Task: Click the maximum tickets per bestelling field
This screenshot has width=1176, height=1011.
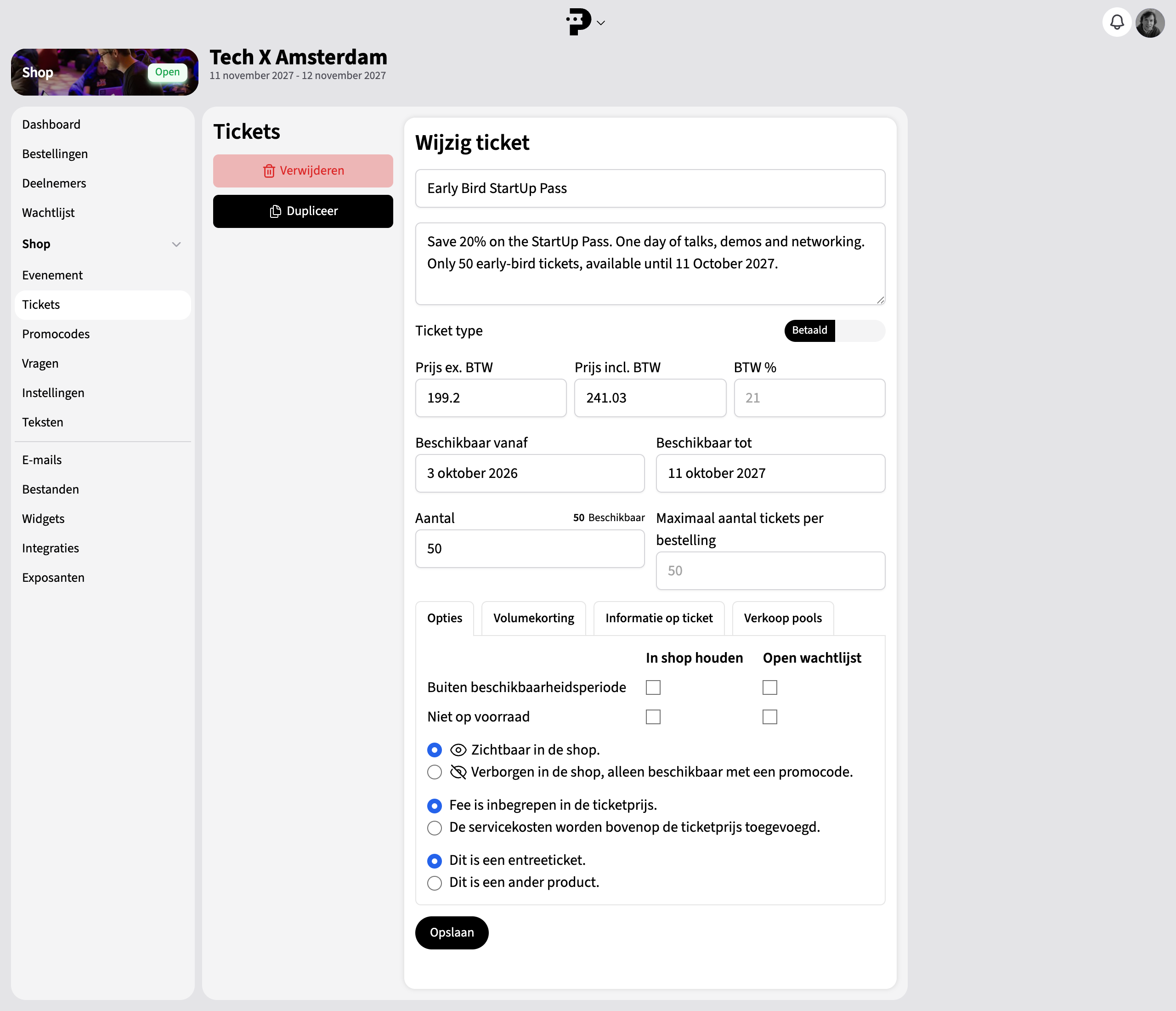Action: (770, 571)
